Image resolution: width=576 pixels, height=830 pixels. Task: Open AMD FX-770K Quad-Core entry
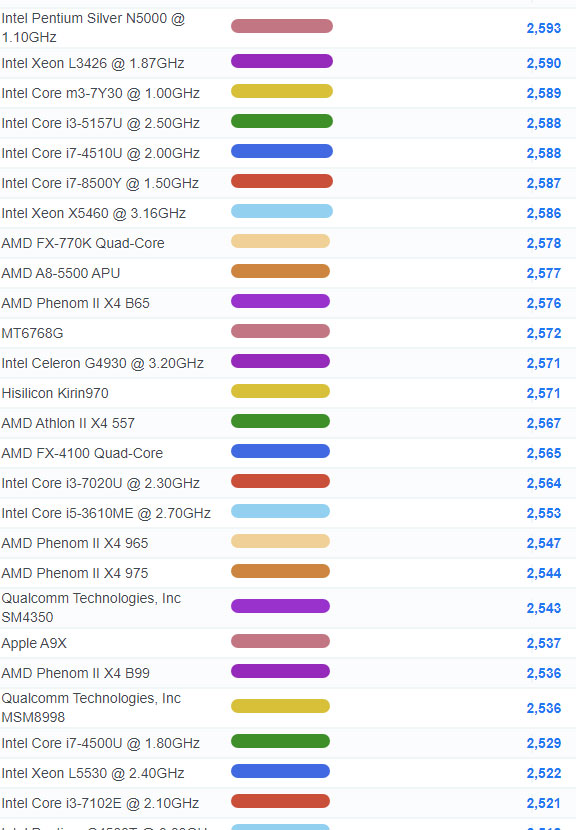83,243
